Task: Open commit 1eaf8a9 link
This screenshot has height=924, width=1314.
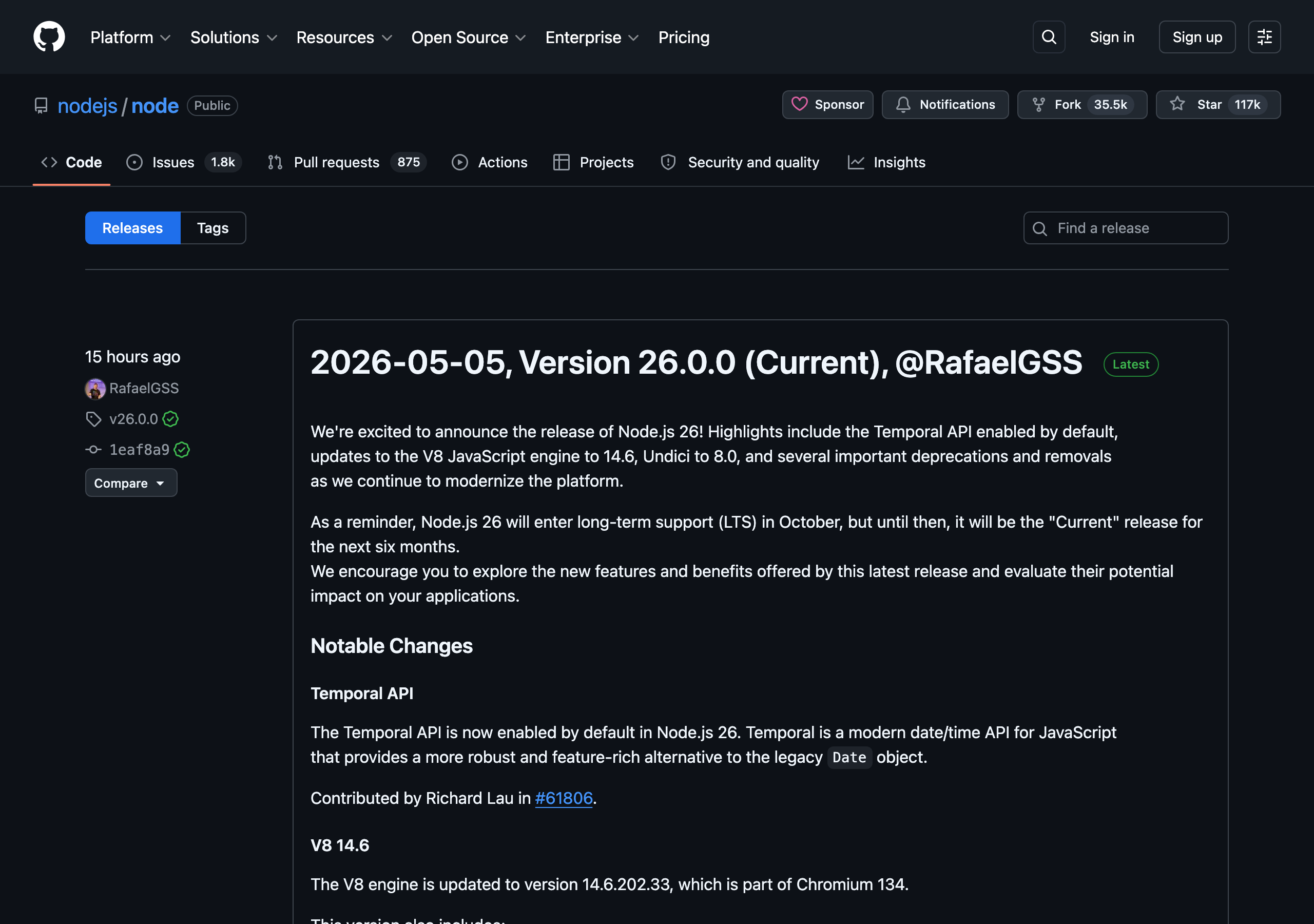Action: [x=140, y=450]
